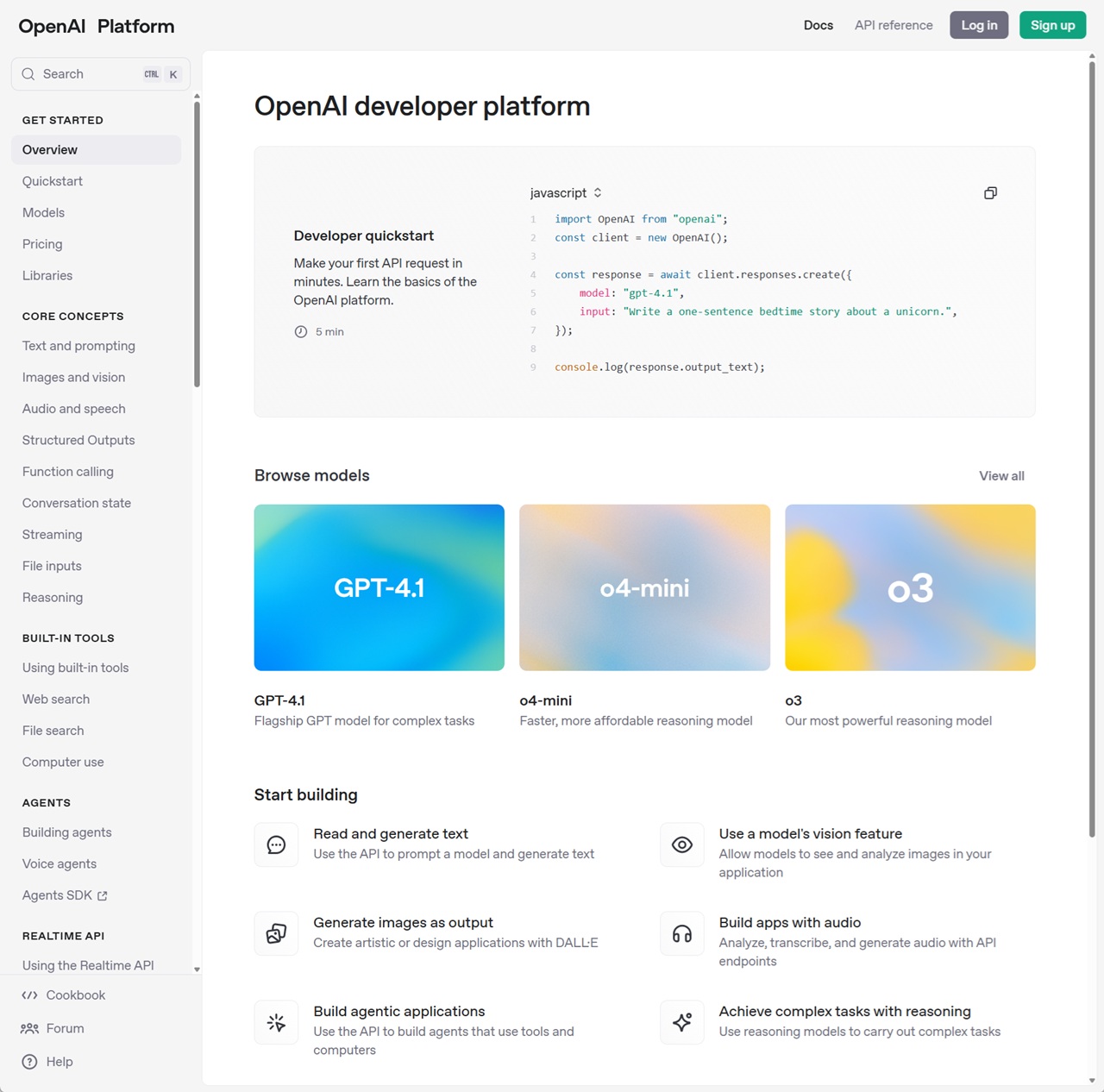Open the Pricing page
This screenshot has height=1092, width=1104.
42,244
